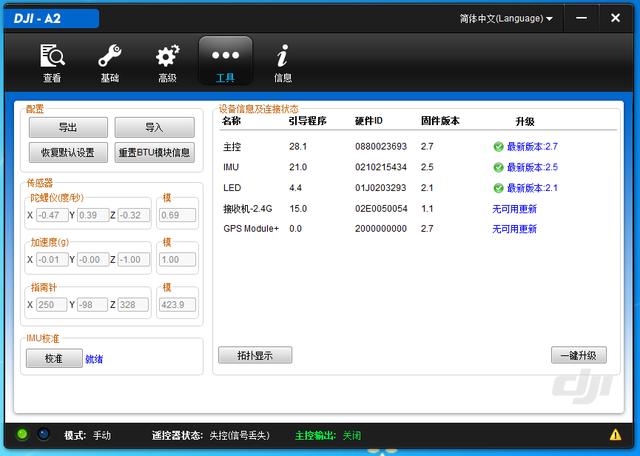Click hardware ID 0210215434
The image size is (640, 456).
pos(381,167)
